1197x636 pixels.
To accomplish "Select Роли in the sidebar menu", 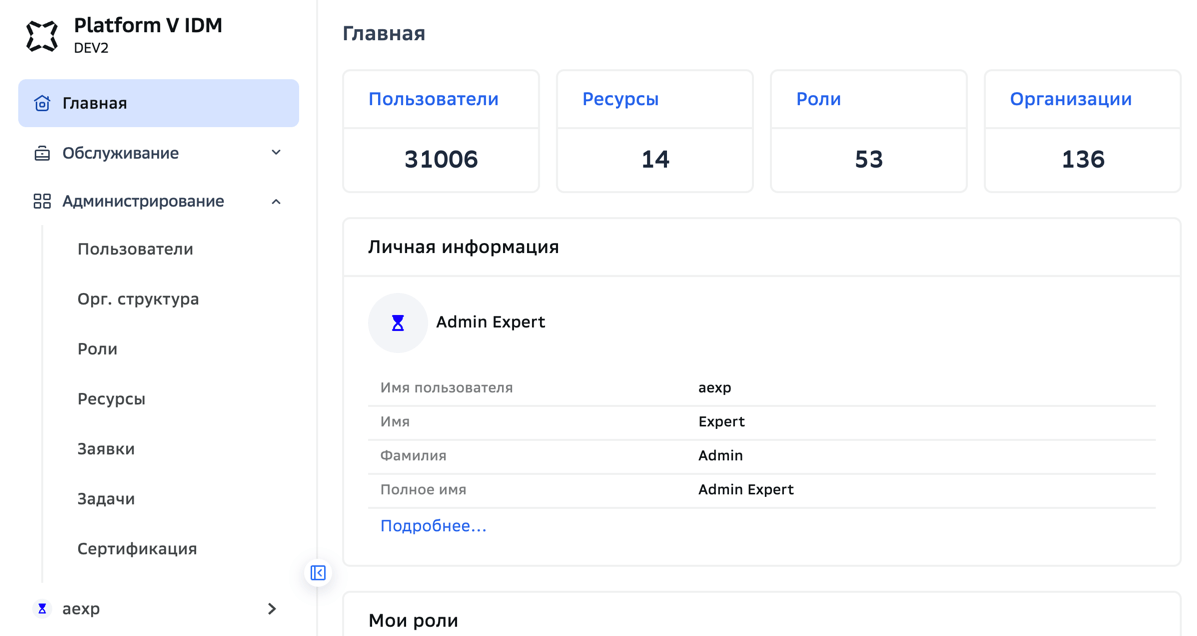I will pyautogui.click(x=97, y=349).
